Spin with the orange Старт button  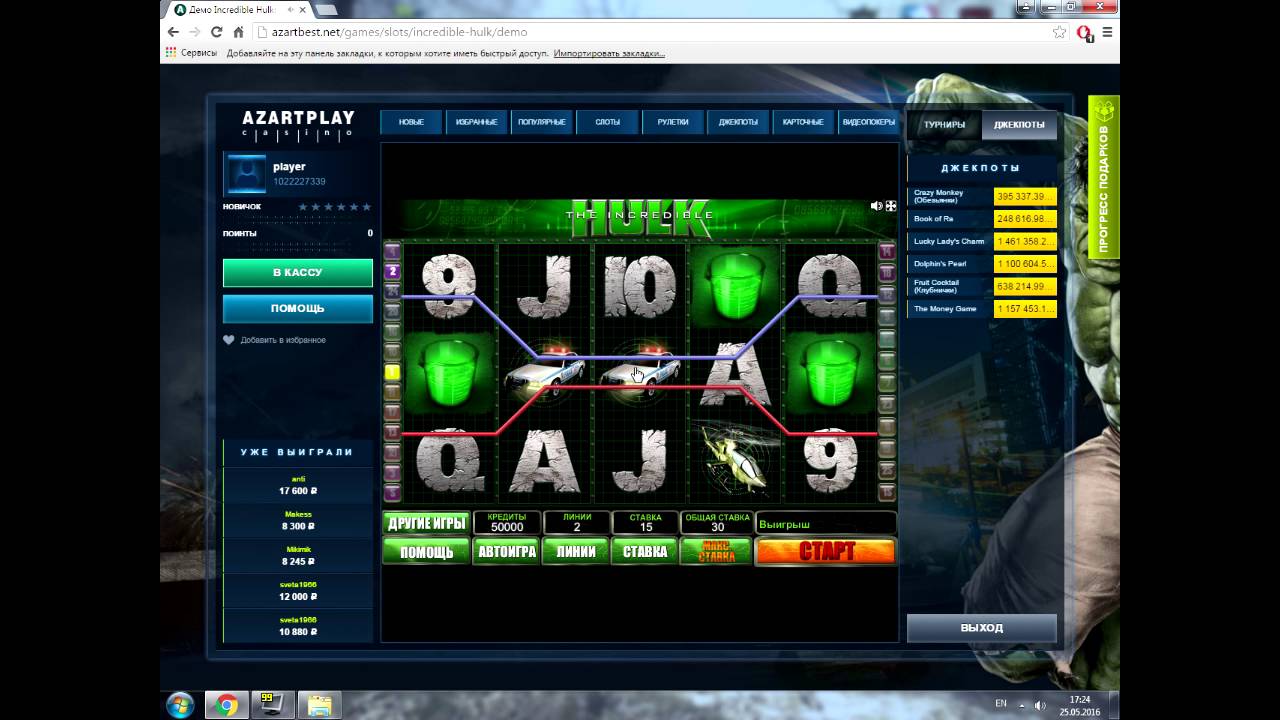pos(825,551)
